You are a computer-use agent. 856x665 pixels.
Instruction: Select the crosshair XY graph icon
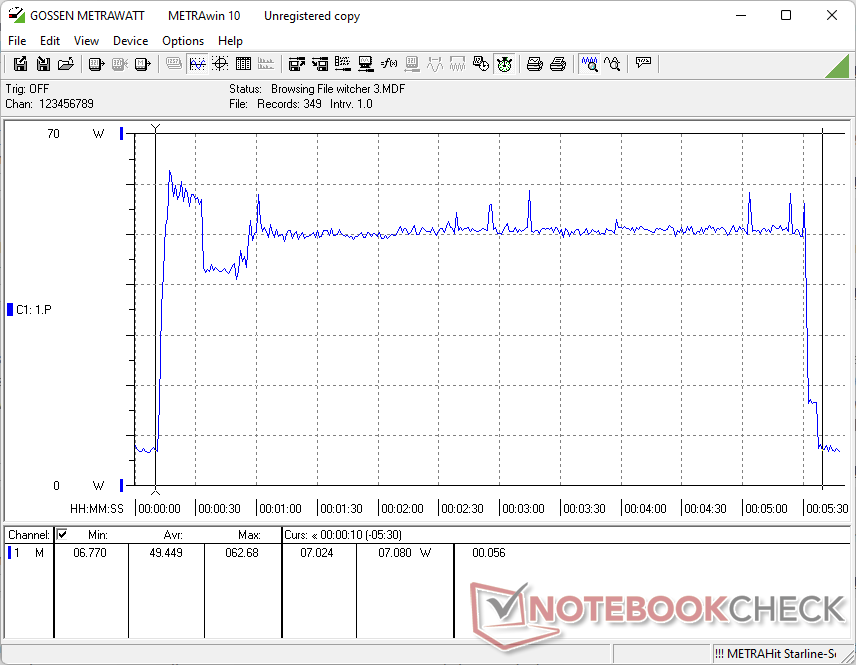[220, 64]
